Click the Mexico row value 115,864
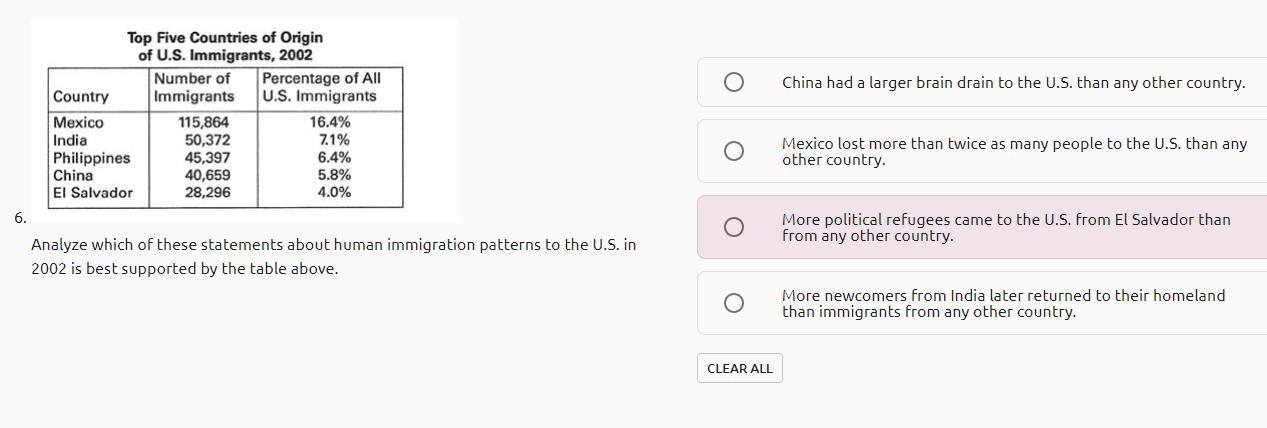 click(204, 122)
